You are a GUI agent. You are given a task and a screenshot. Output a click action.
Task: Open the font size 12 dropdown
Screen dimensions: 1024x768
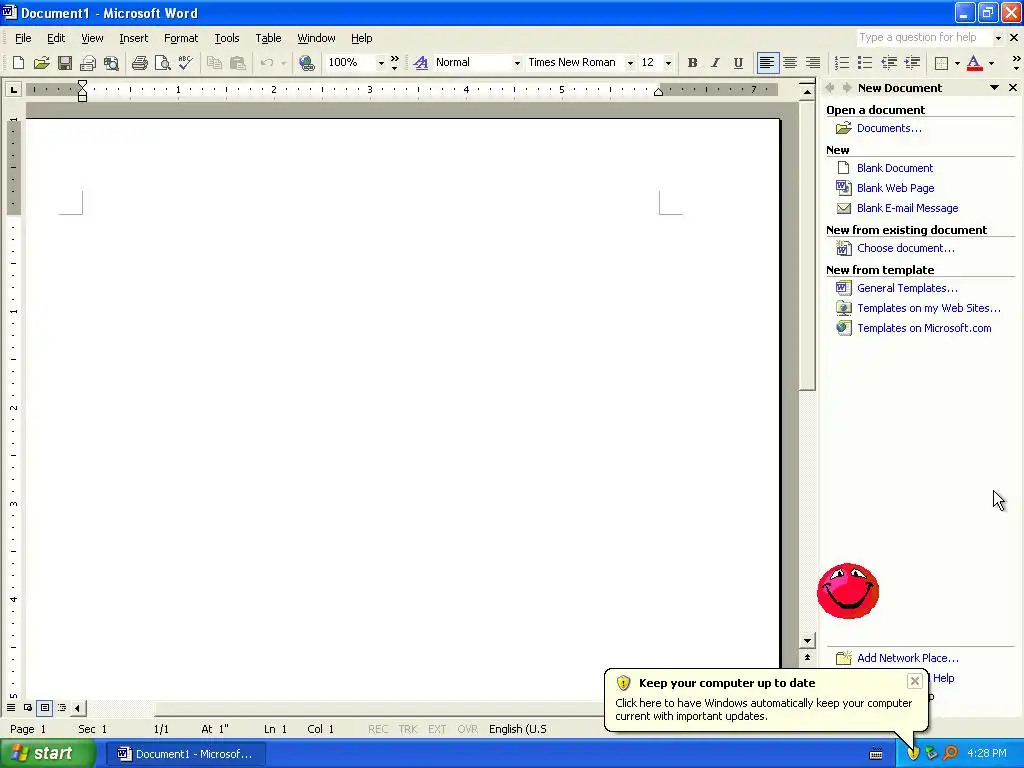(x=667, y=63)
